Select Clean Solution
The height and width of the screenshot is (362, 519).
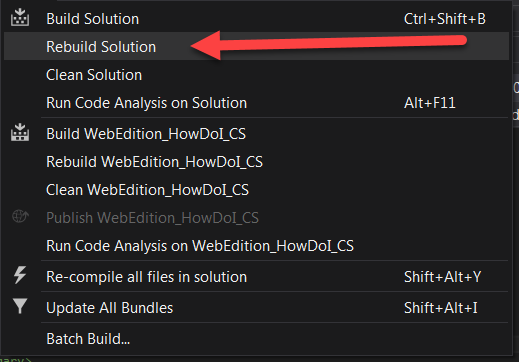click(256, 75)
